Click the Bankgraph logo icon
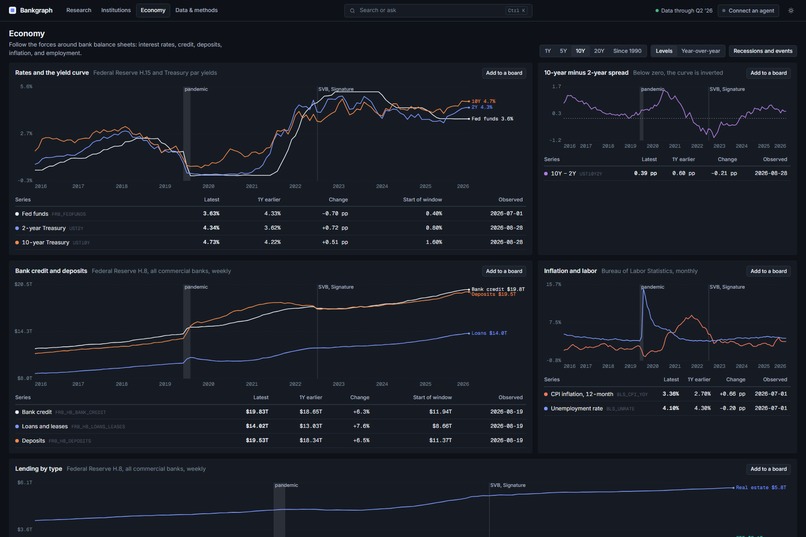This screenshot has width=806, height=537. 12,10
